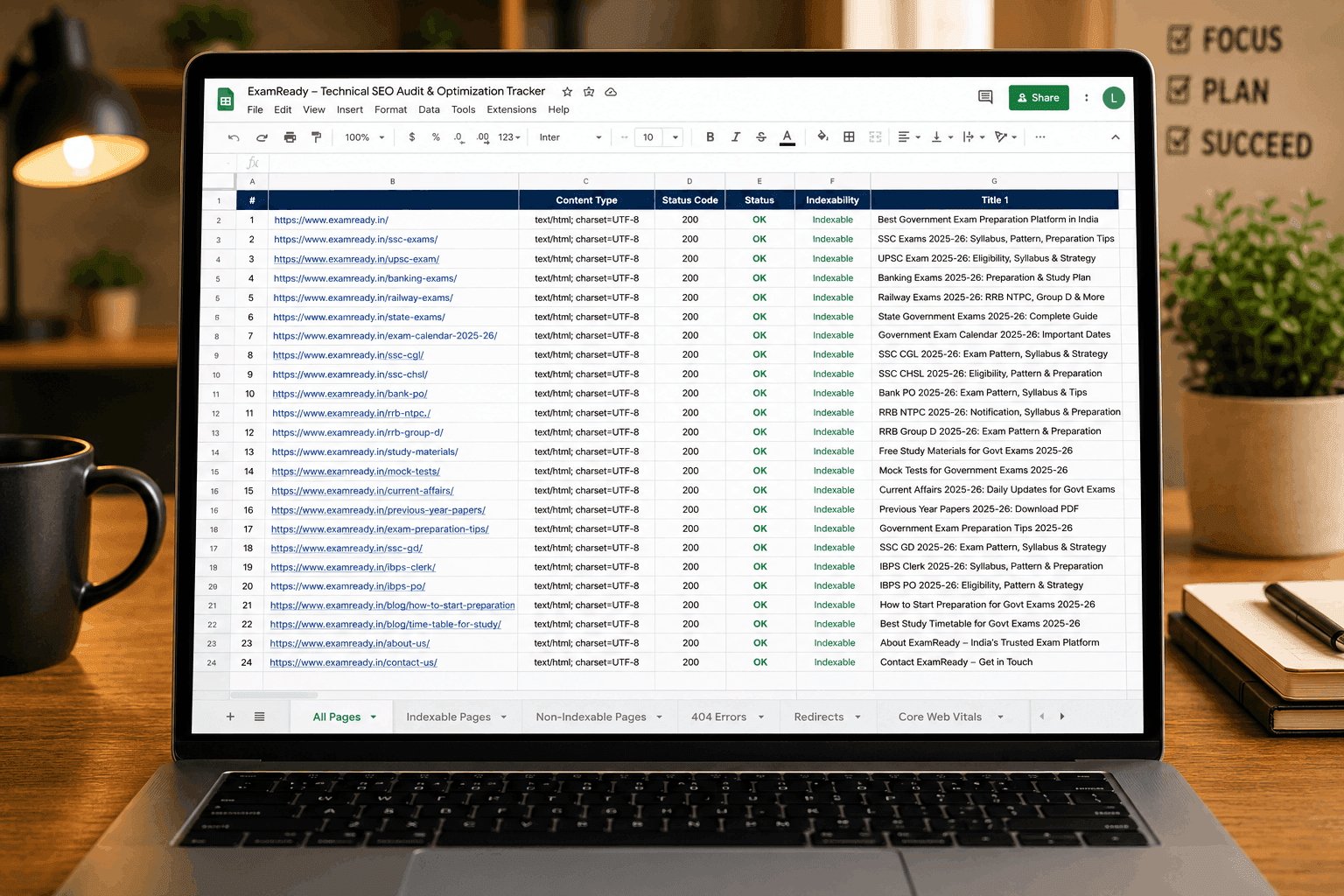Open the File menu
Viewport: 1344px width, 896px height.
[255, 110]
